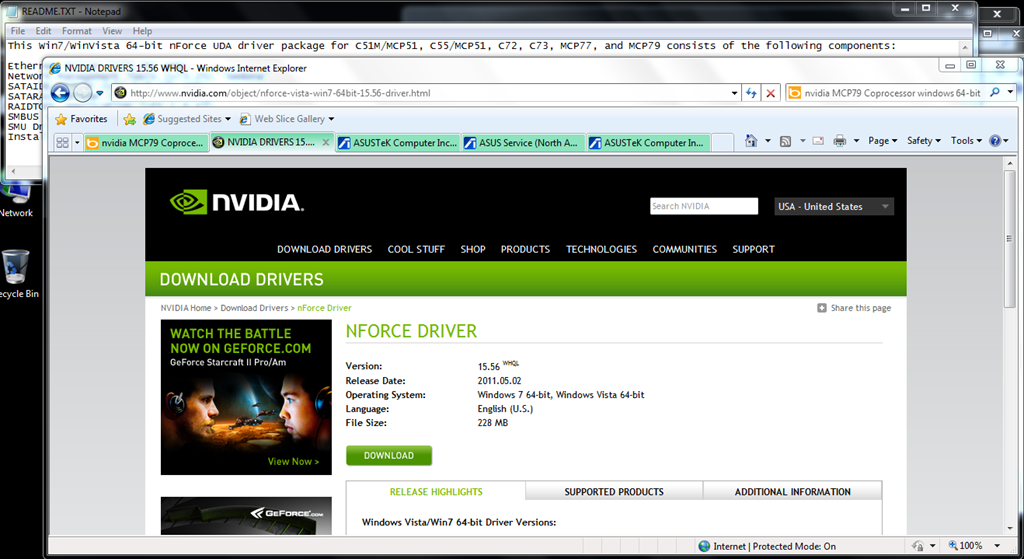Open TECHNOLOGIES in NVIDIA navigation
The width and height of the screenshot is (1024, 559).
(601, 249)
